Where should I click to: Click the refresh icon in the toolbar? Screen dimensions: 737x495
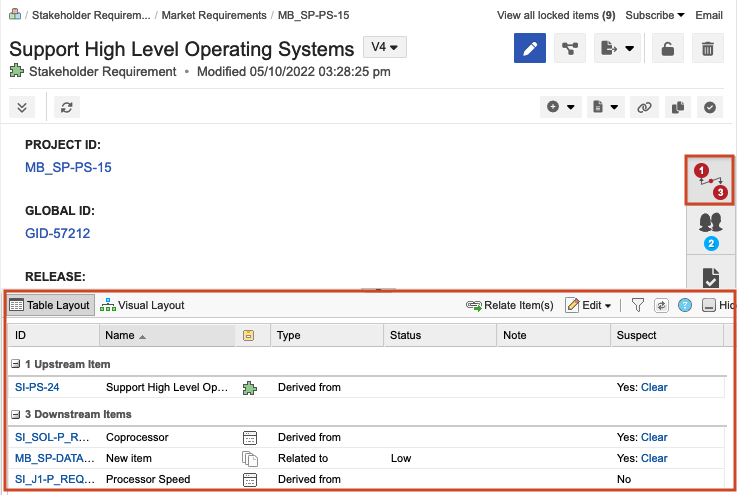coord(67,107)
